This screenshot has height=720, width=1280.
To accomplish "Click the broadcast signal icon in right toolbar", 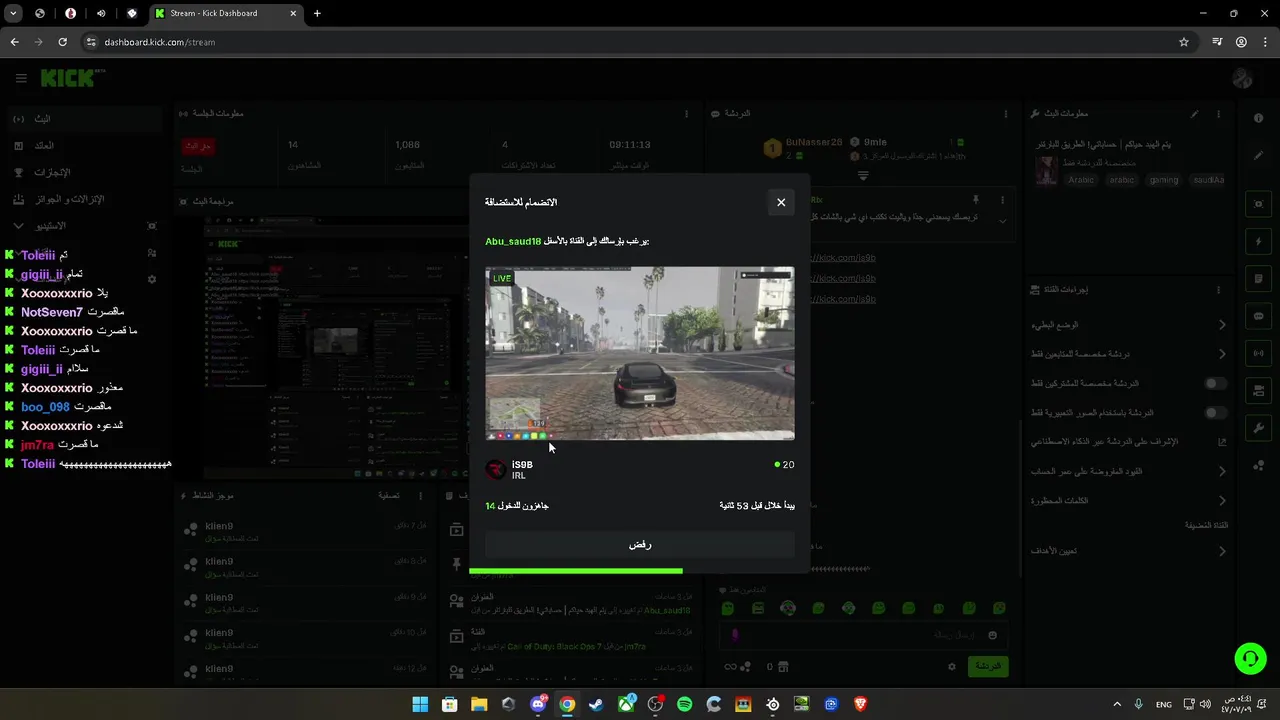I will 1259,353.
